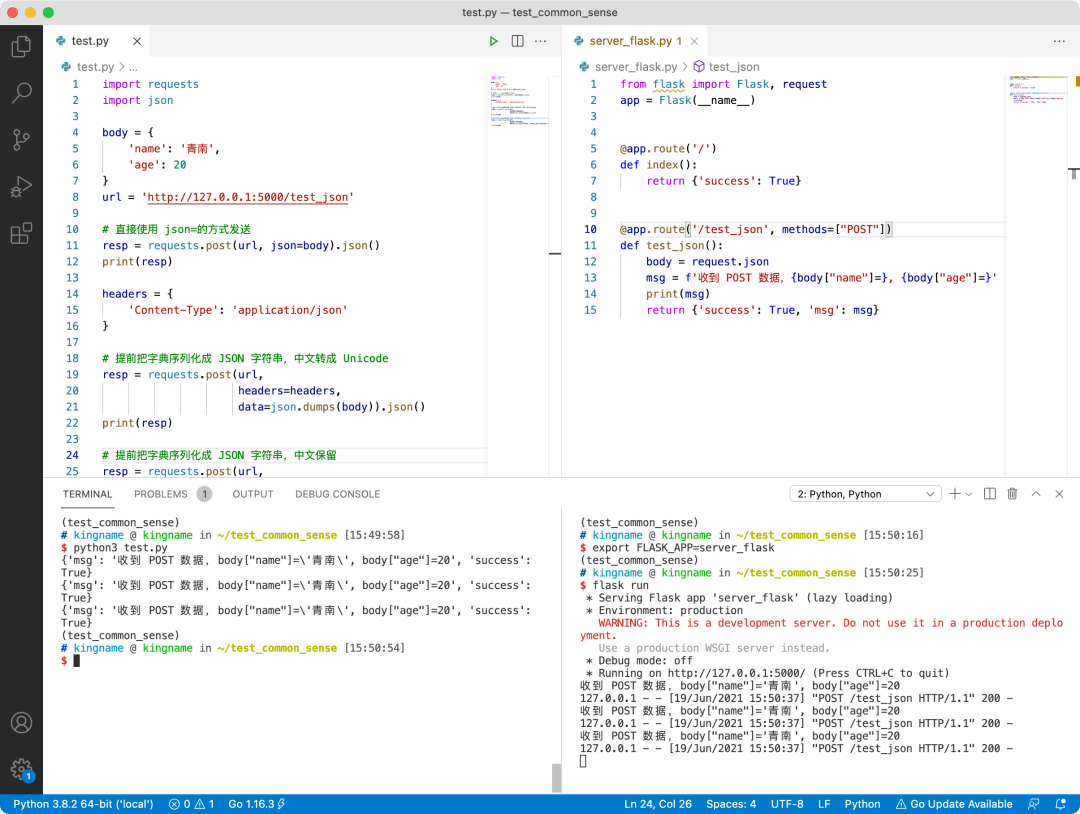Click the left terminal's vertical scrollbar
This screenshot has height=814, width=1080.
point(557,778)
